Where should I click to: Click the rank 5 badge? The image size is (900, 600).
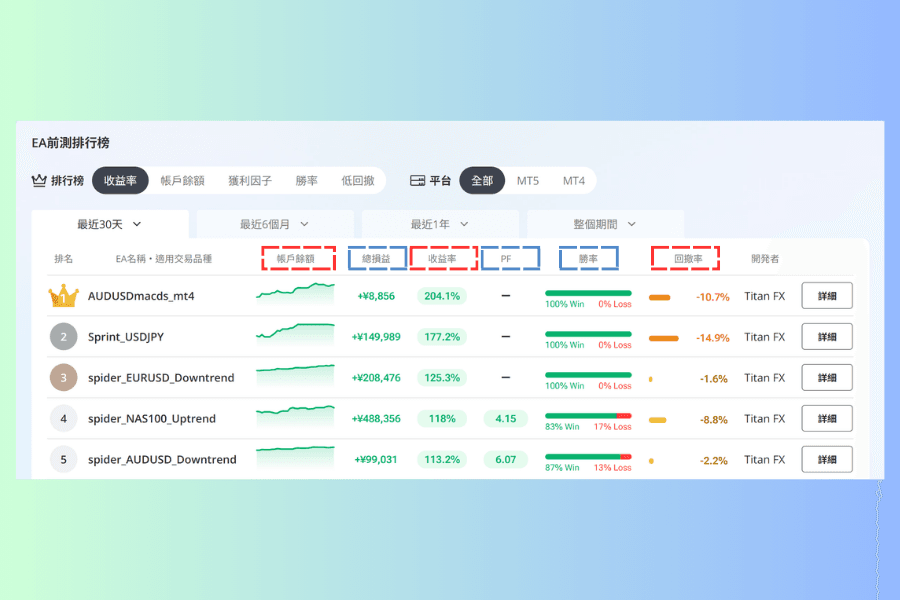click(64, 459)
